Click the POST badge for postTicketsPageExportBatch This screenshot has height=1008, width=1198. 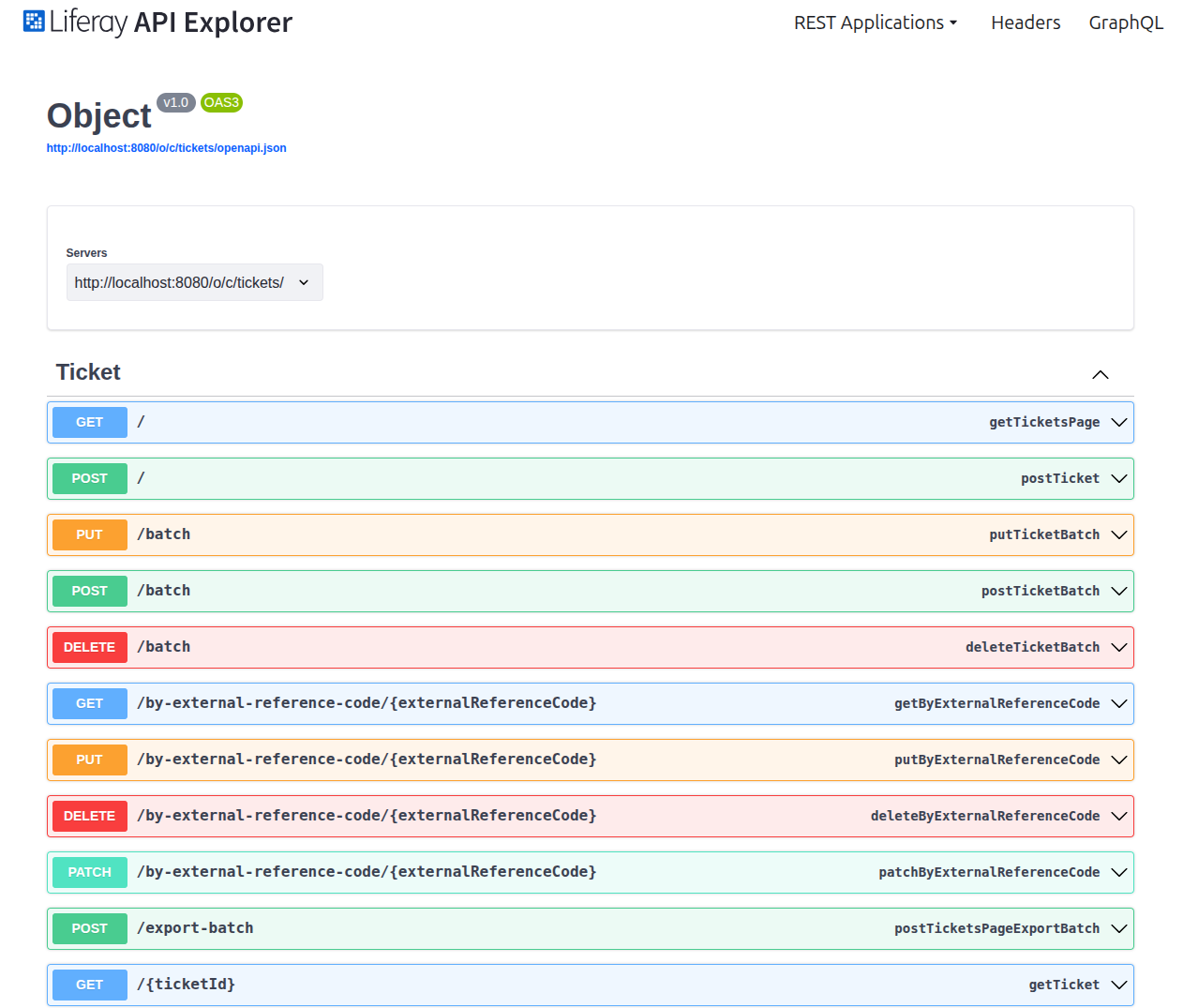pos(90,928)
